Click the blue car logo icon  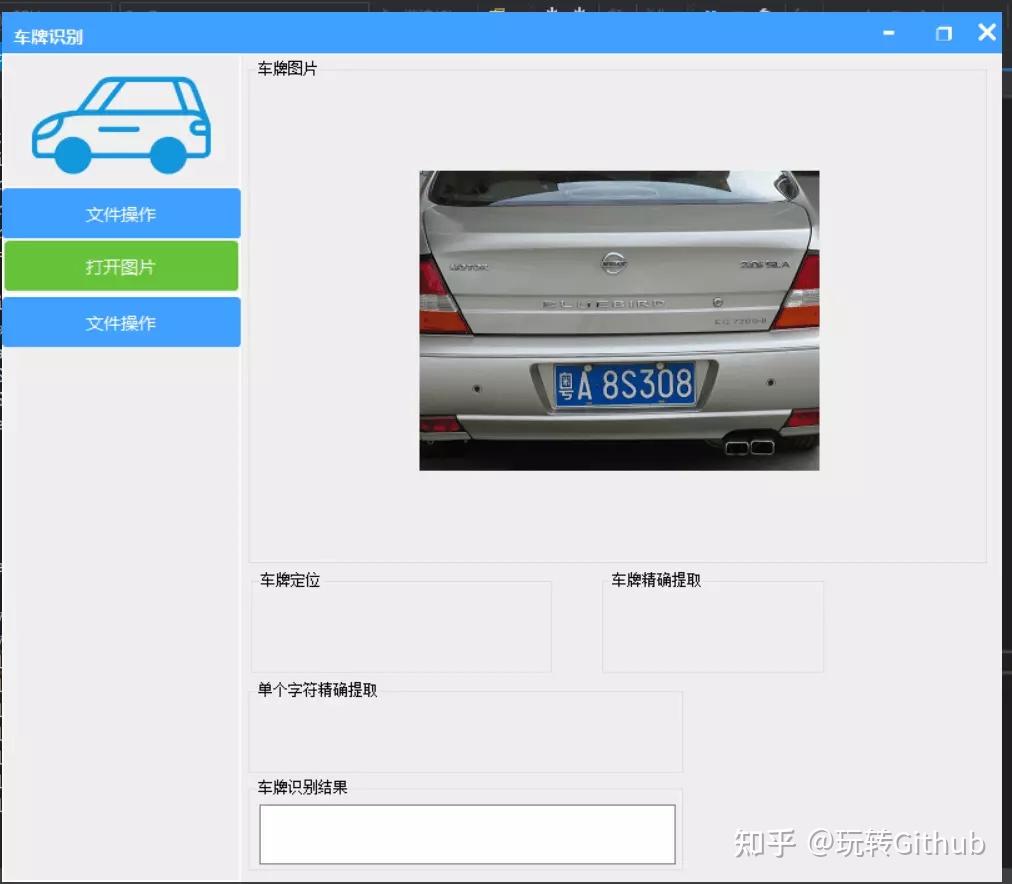point(121,125)
